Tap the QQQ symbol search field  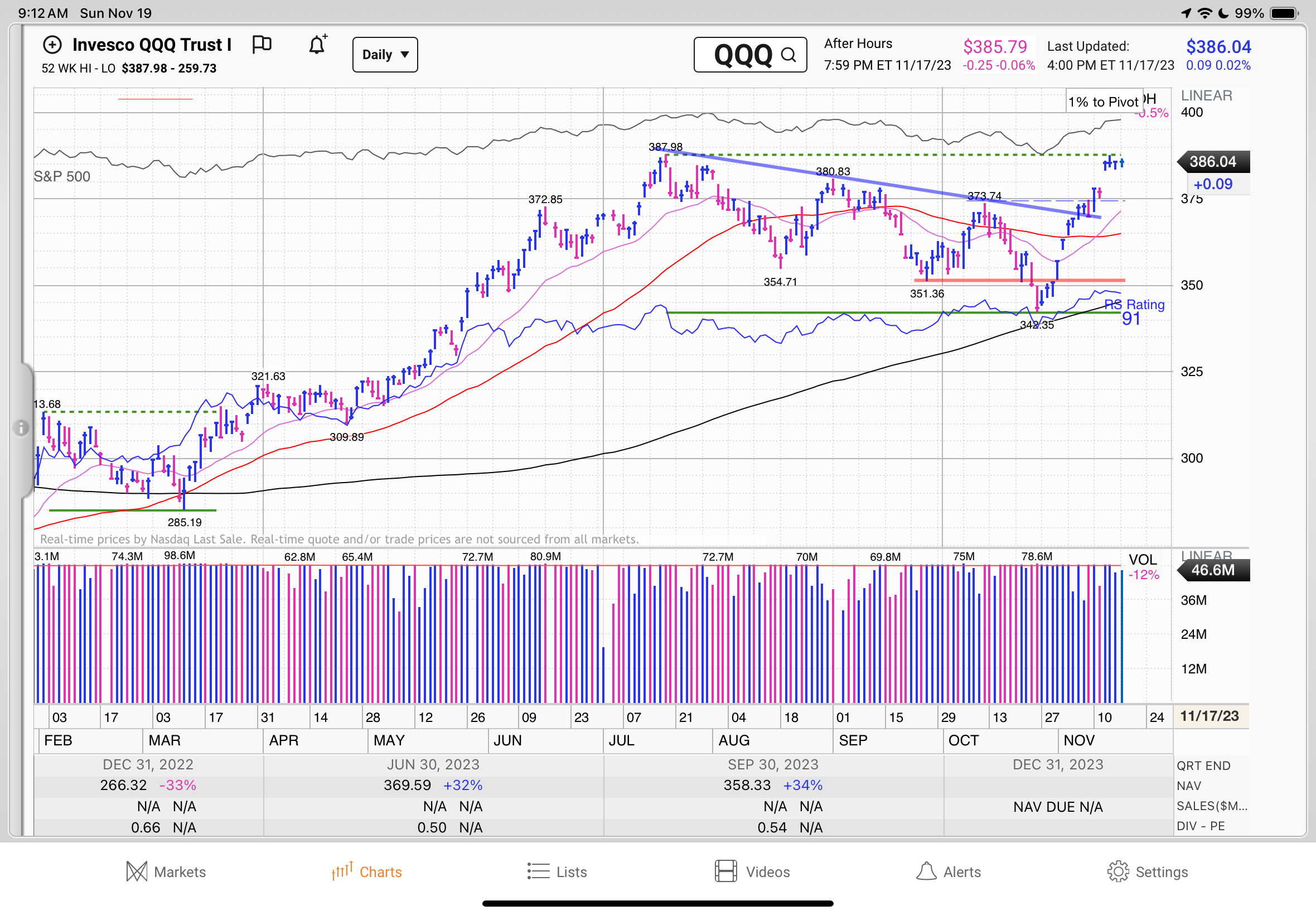click(750, 55)
